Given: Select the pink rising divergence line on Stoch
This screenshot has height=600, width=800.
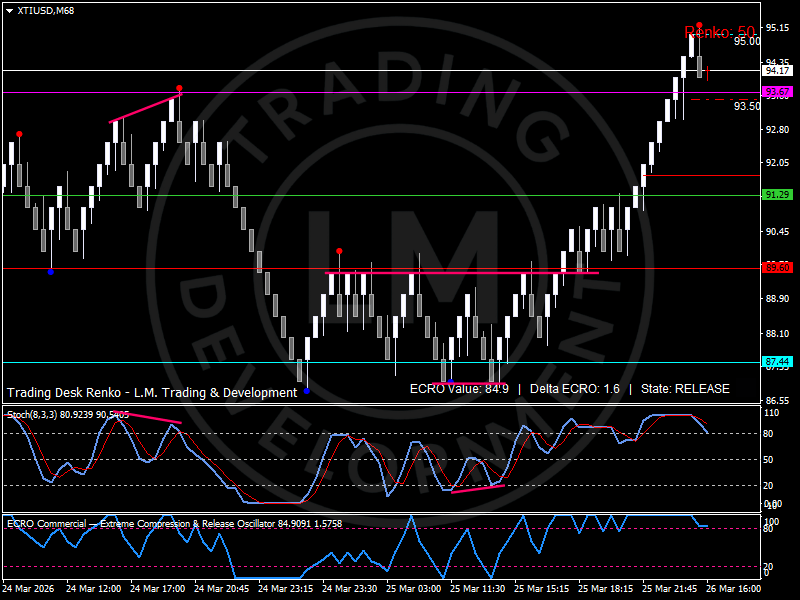Looking at the screenshot, I should point(478,489).
